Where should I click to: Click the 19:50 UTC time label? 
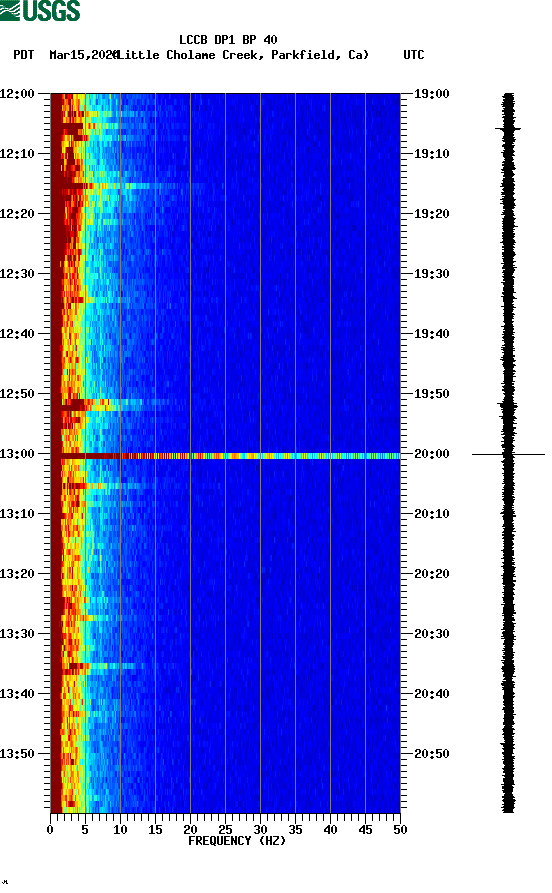432,394
